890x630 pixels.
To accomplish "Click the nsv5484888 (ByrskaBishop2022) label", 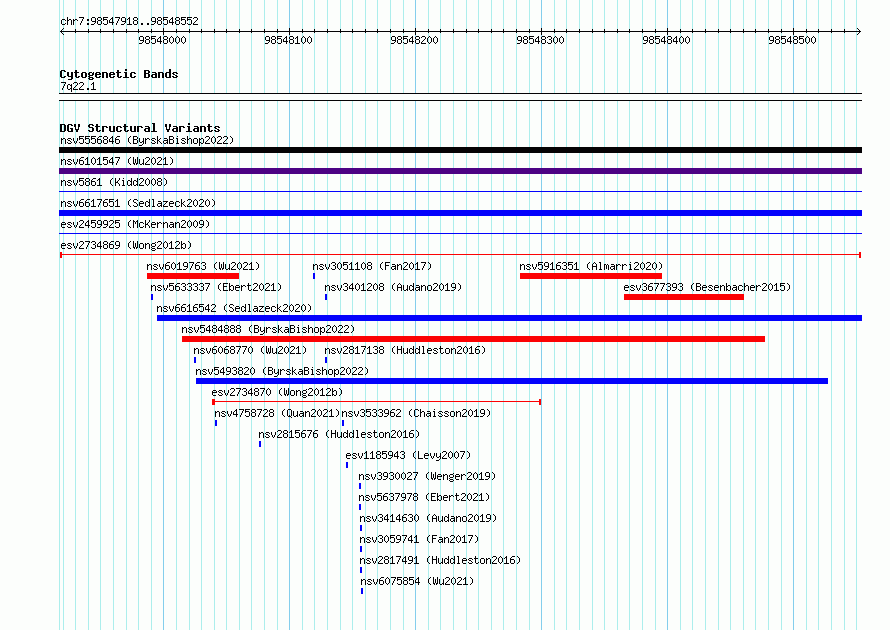I will (268, 329).
